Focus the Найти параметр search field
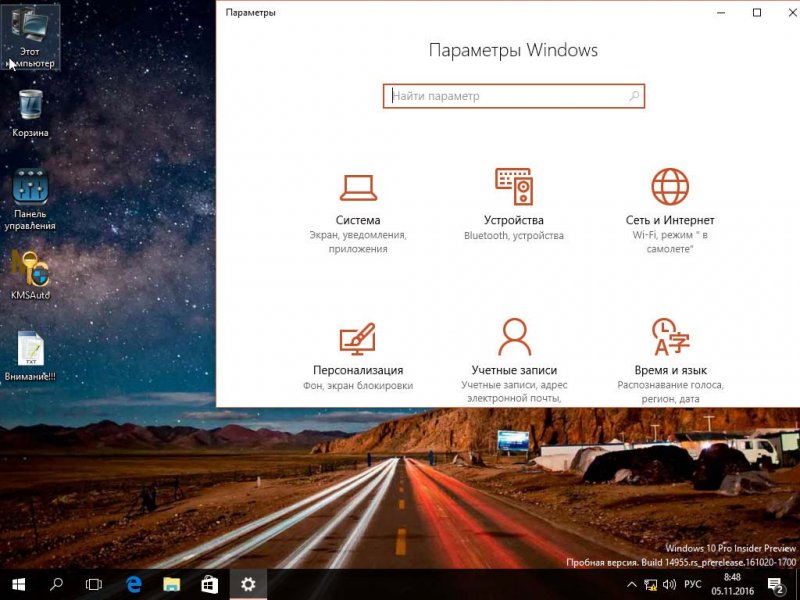The image size is (800, 600). pos(514,96)
